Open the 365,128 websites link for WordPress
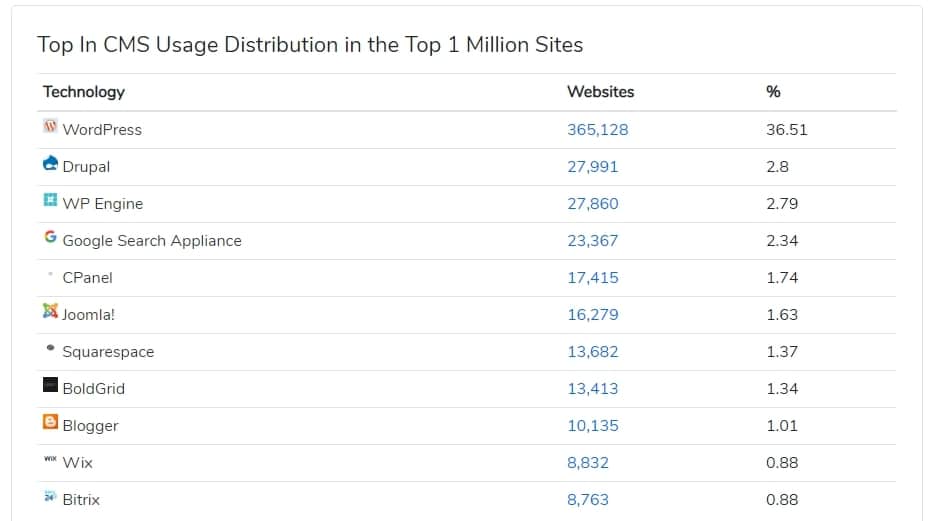 (x=598, y=130)
